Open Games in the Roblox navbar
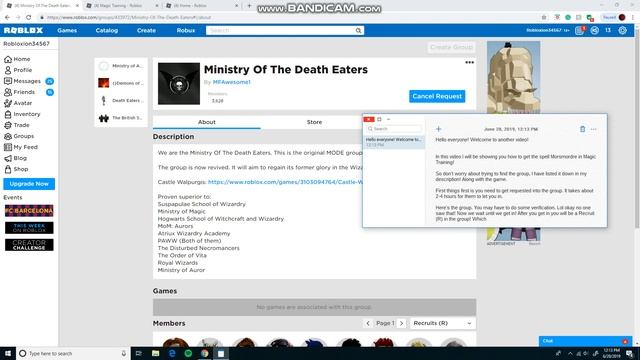 pos(67,31)
